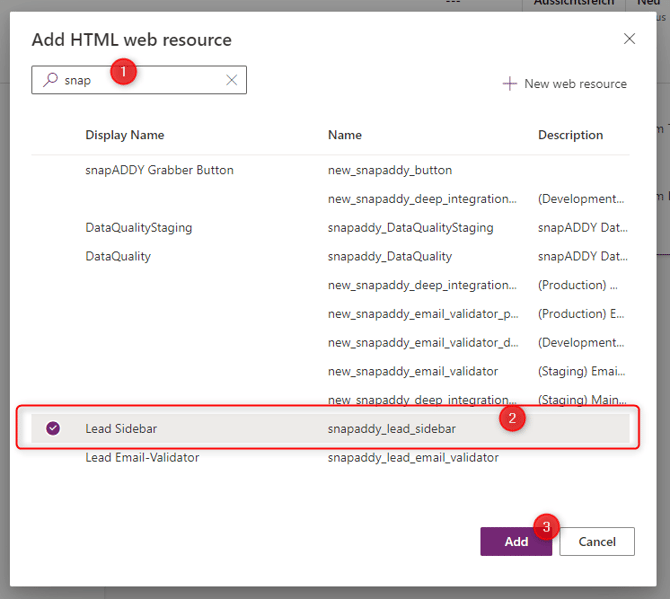Select new_snapaddy_button name entry
The width and height of the screenshot is (670, 599).
point(390,170)
